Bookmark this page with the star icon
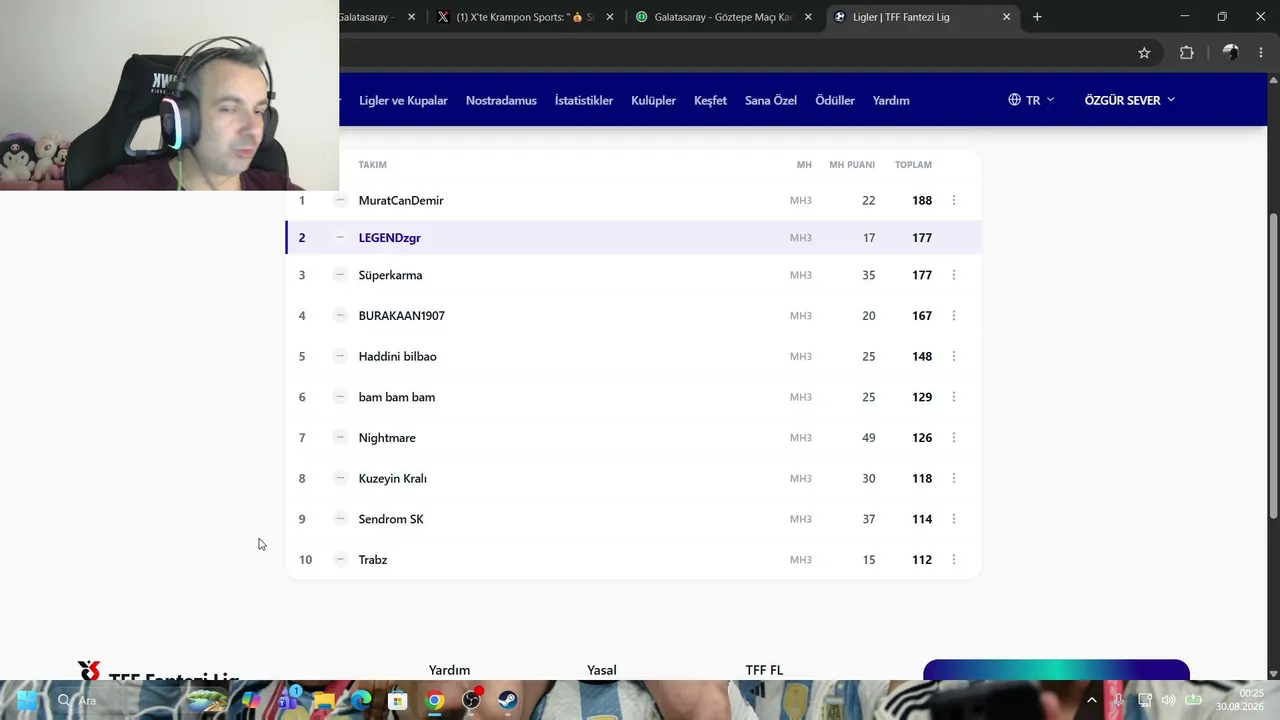The width and height of the screenshot is (1280, 720). [x=1144, y=53]
